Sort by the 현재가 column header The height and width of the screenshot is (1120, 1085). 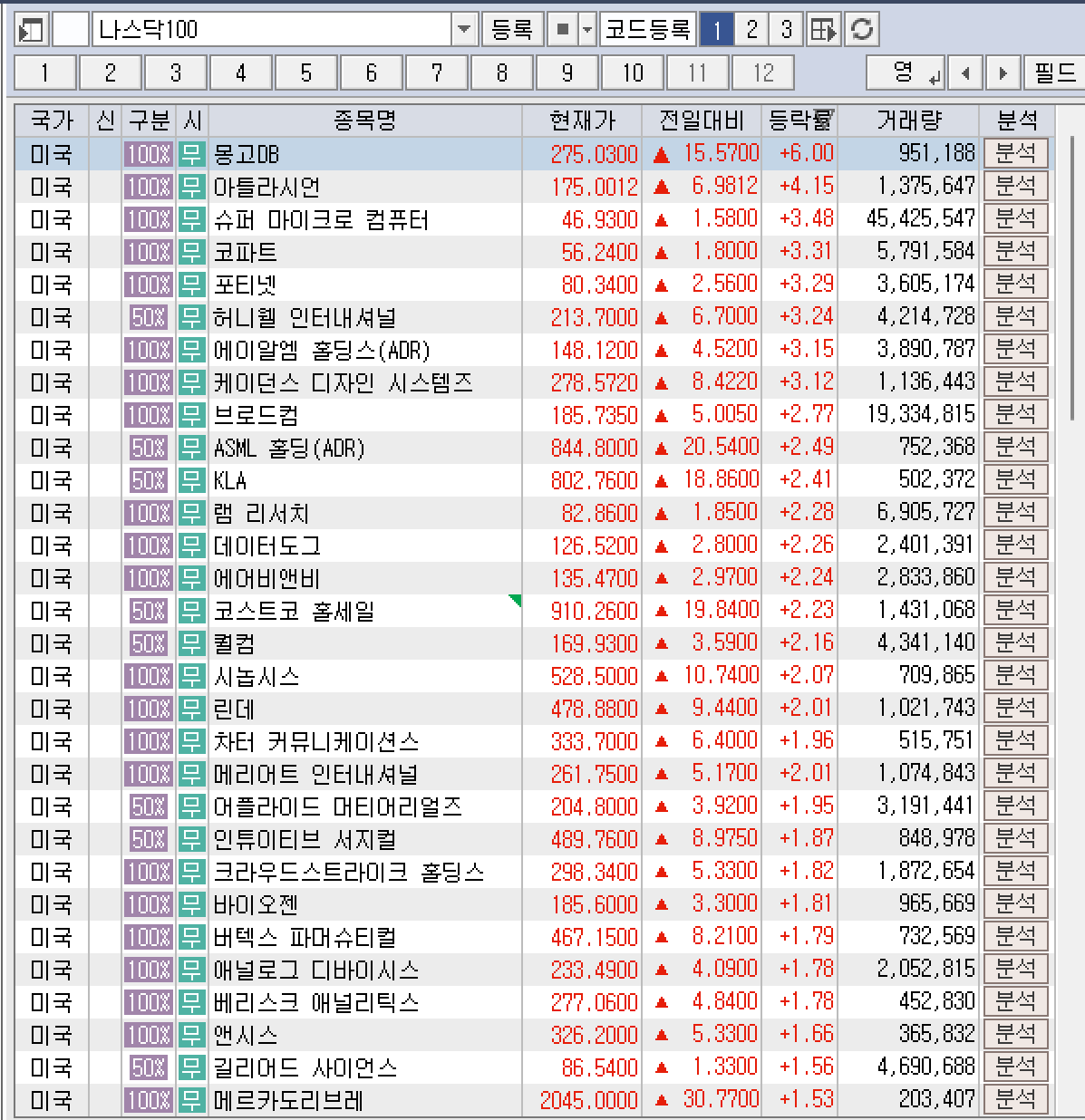[x=582, y=120]
